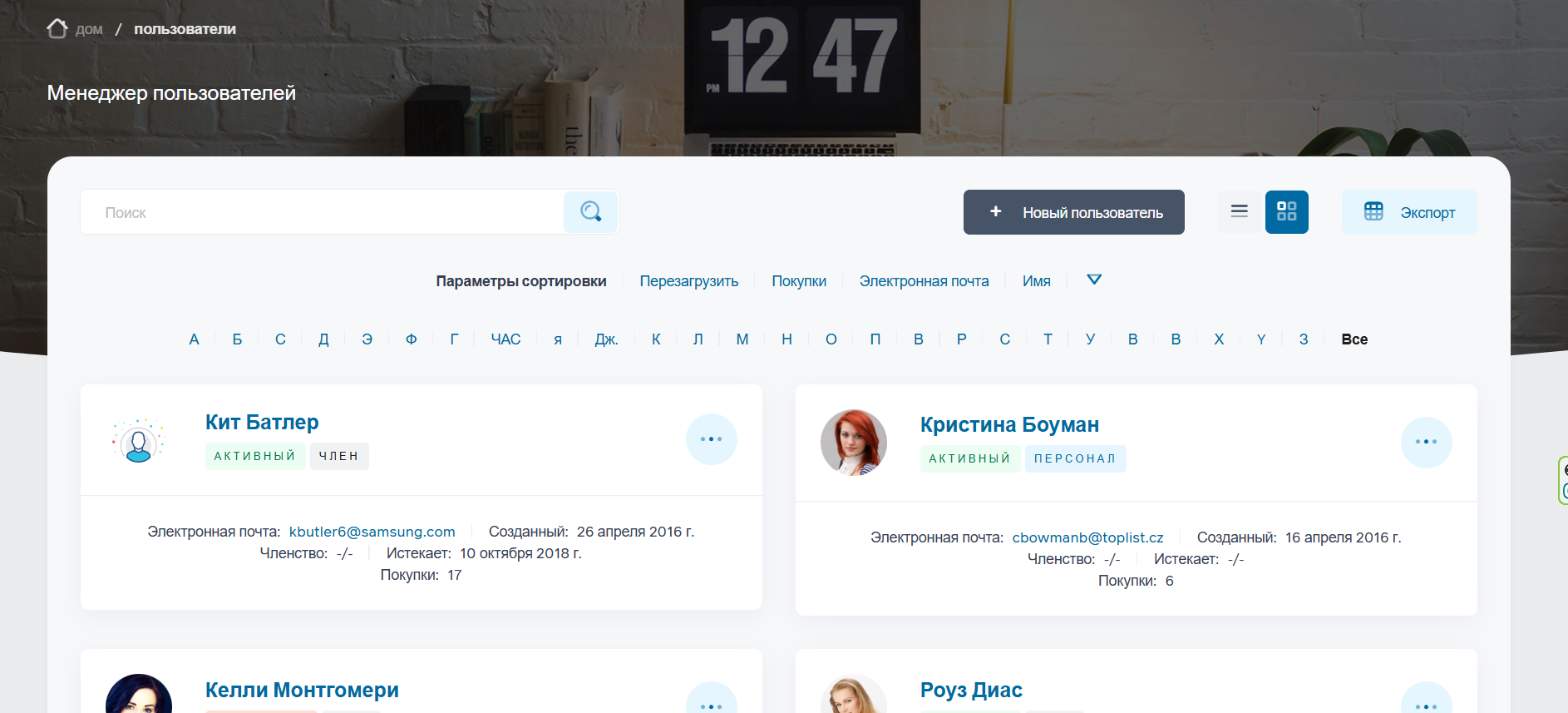Click email cbowmanb@toplist.cz
The width and height of the screenshot is (1568, 713).
point(1088,537)
